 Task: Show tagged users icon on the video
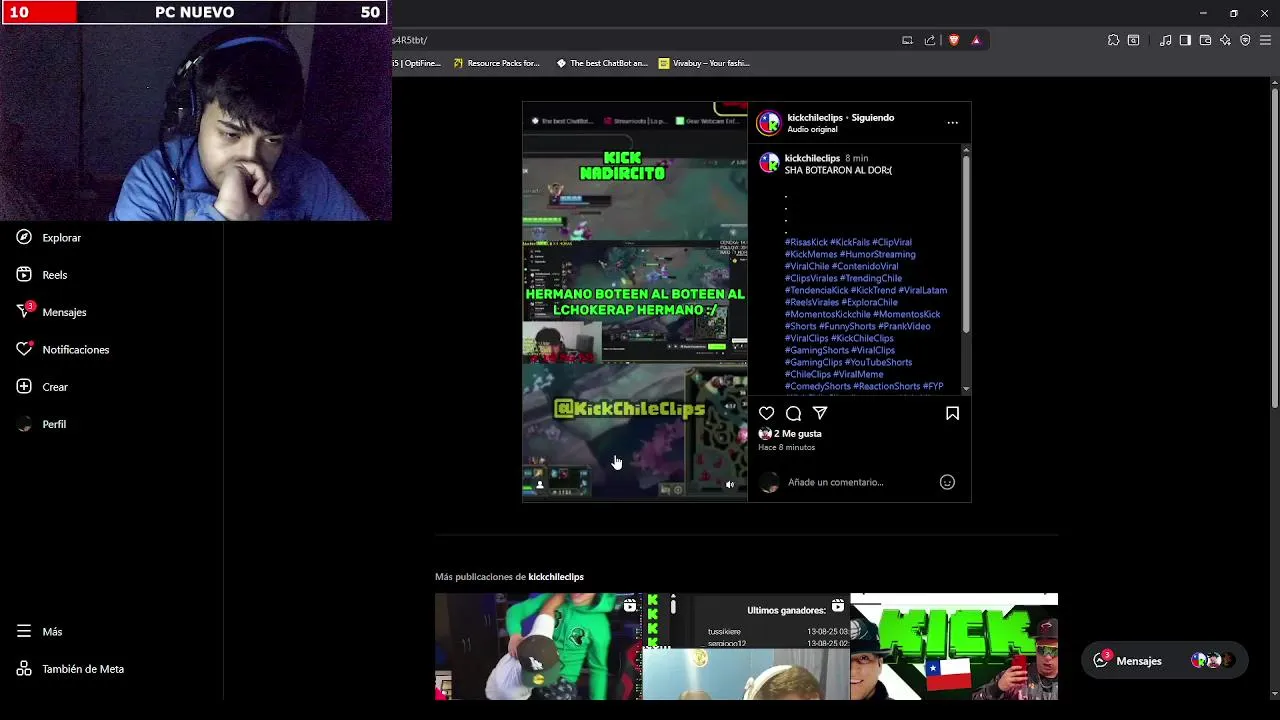point(540,485)
